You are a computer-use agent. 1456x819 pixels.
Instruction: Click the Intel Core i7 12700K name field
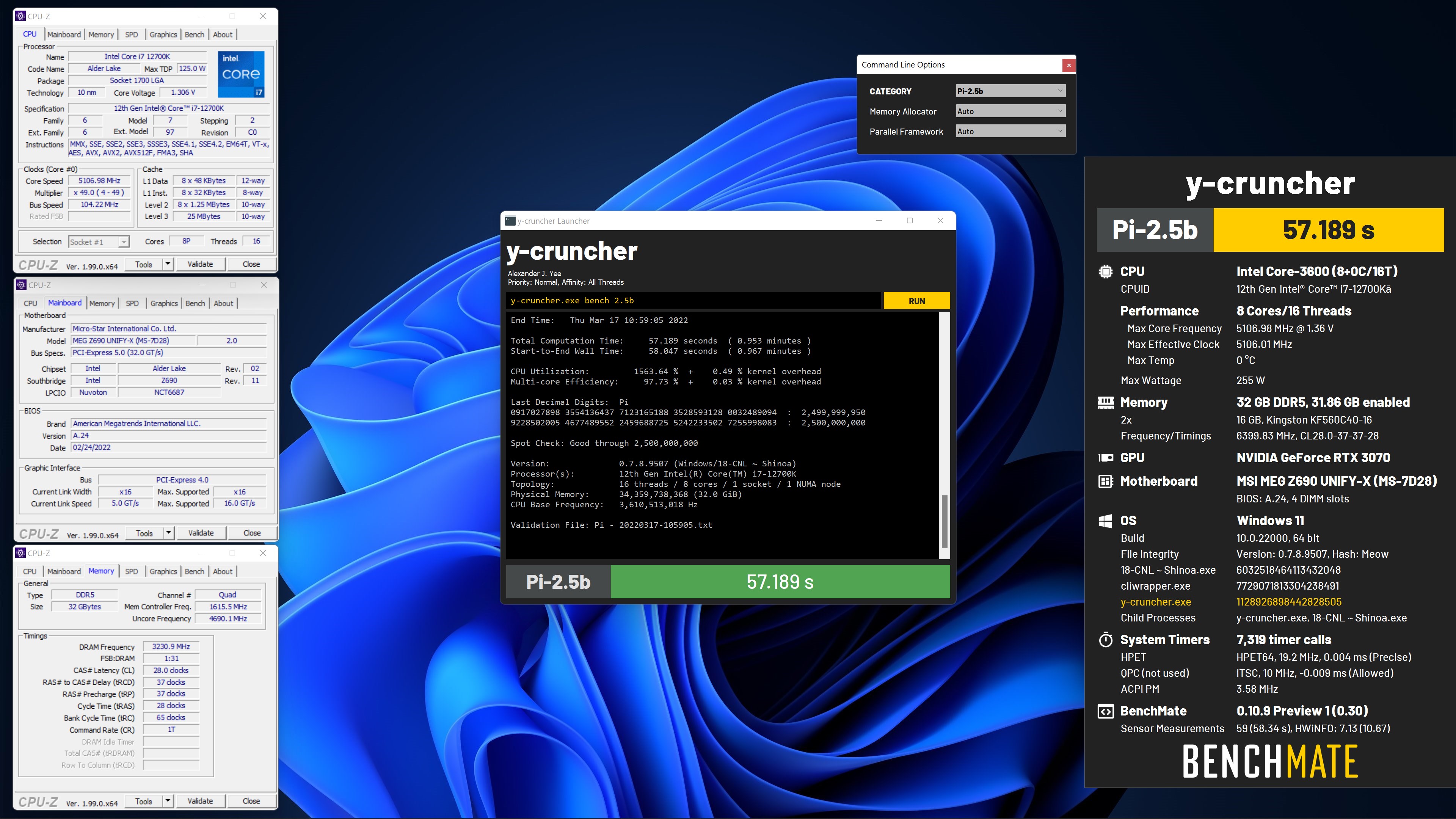point(137,56)
